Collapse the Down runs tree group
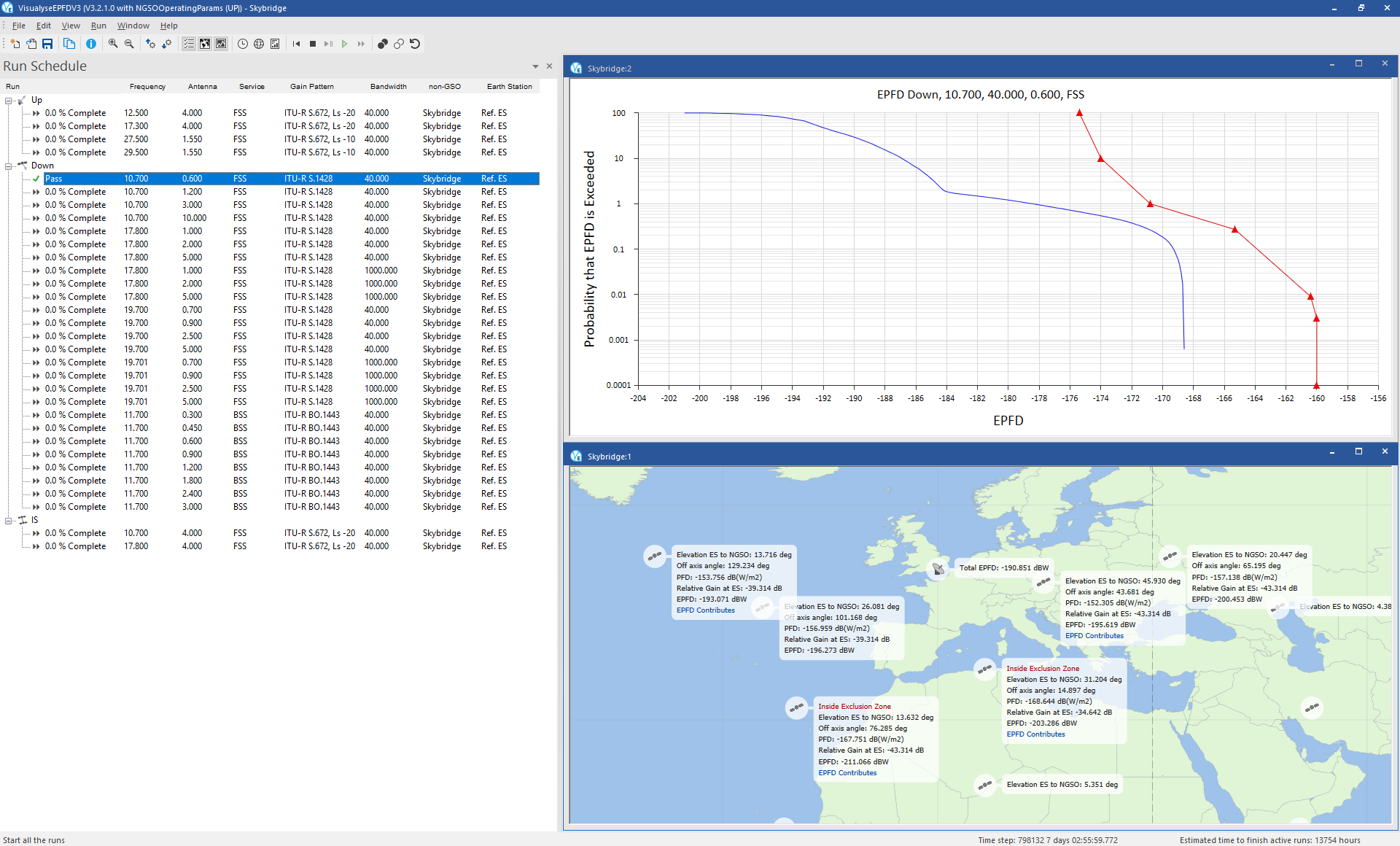This screenshot has width=1400, height=846. [9, 166]
